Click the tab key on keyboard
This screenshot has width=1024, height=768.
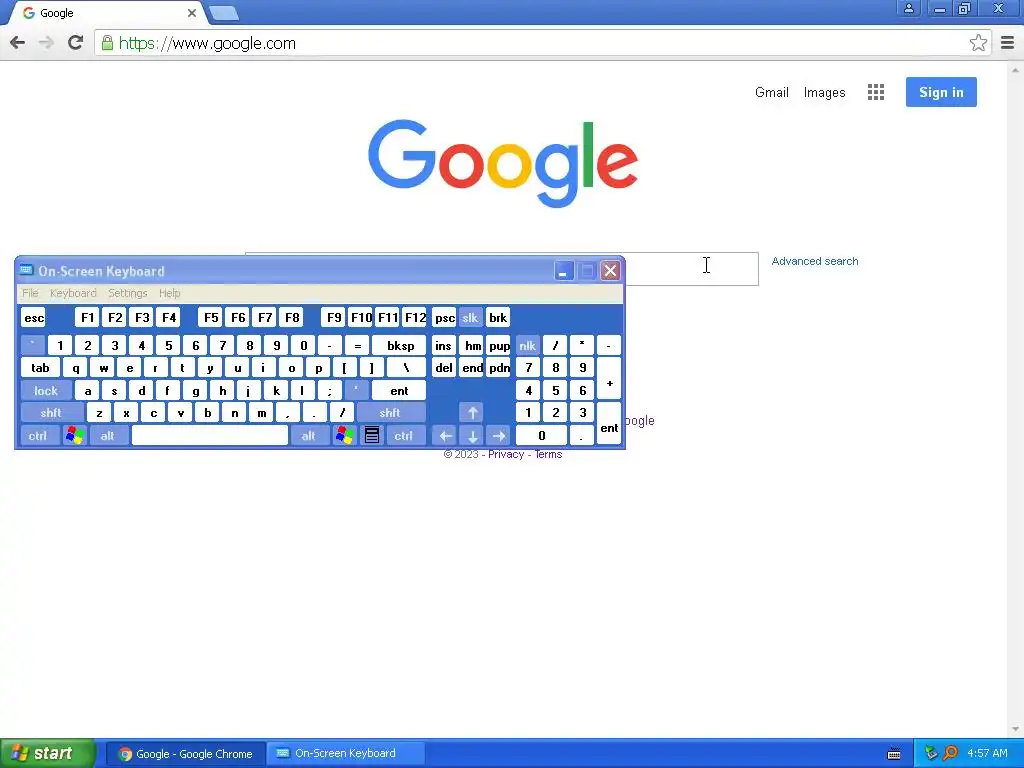pos(40,368)
